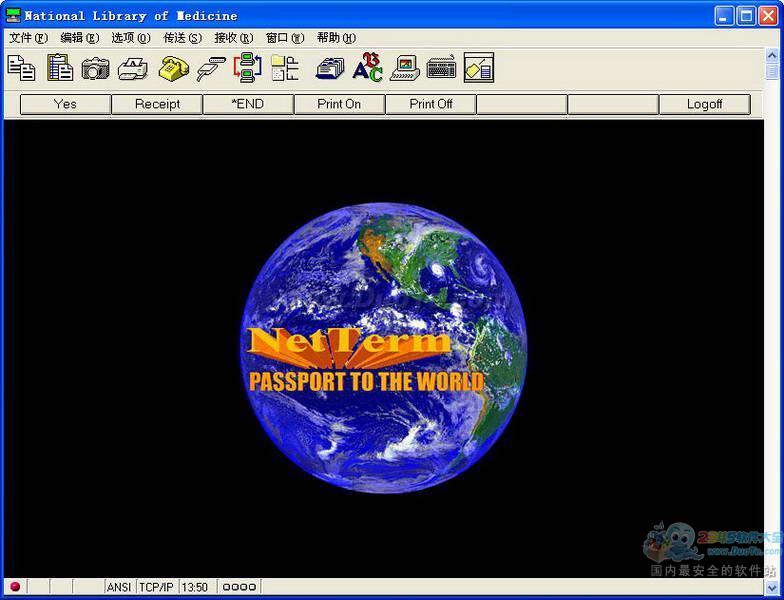Click the Logoff button
This screenshot has width=784, height=600.
pos(704,104)
